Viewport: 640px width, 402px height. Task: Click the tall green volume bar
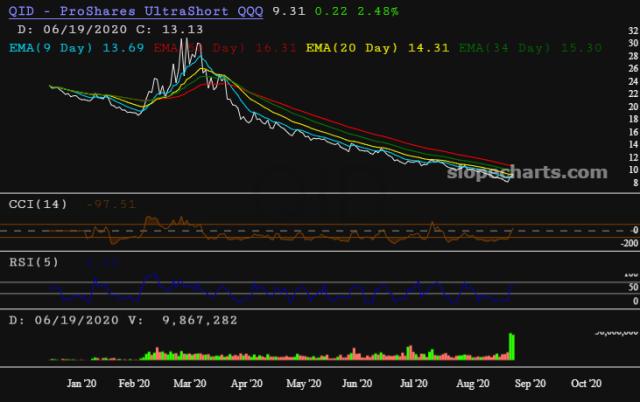coord(512,347)
